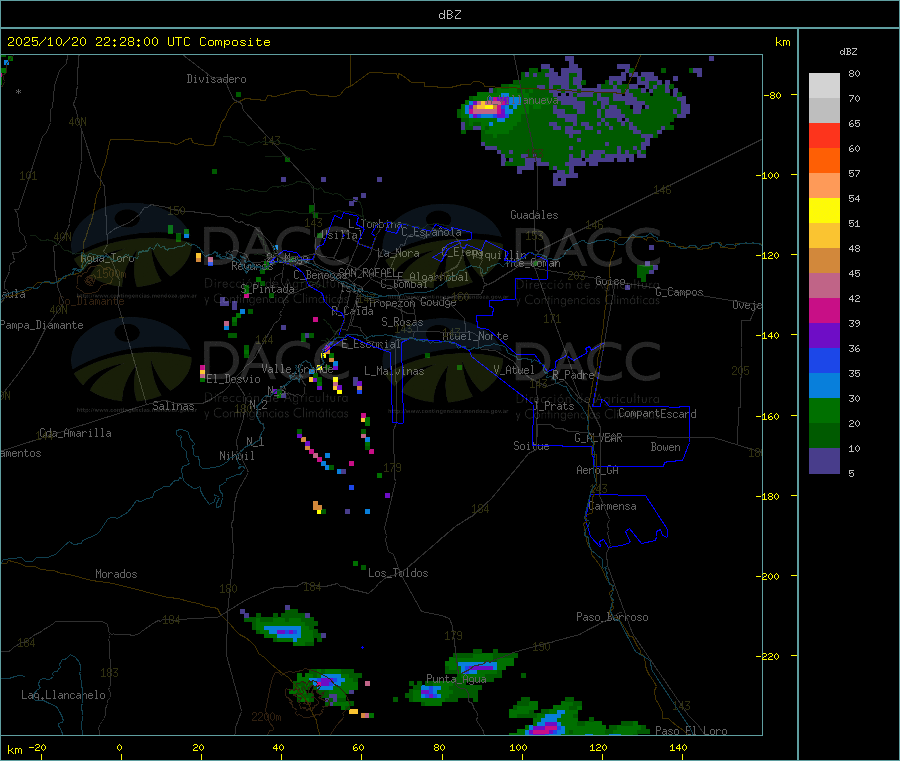
Task: Click the L_Malvinas label
Action: 394,371
